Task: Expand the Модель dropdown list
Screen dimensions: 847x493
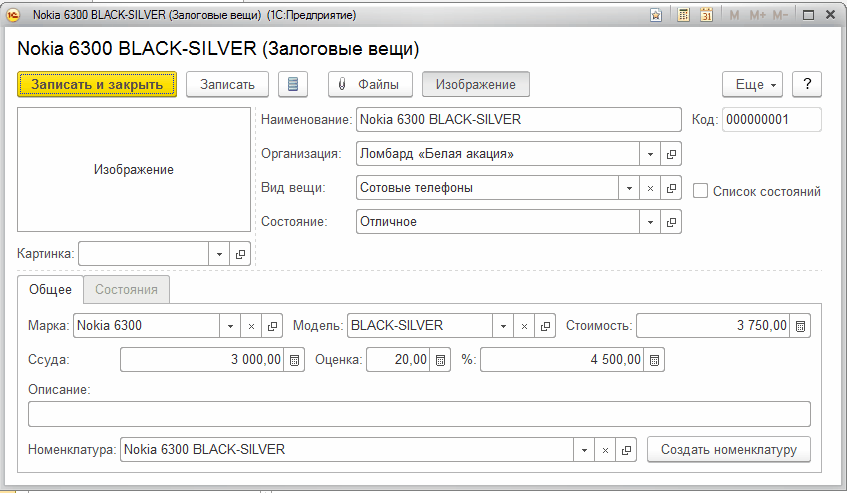Action: [503, 326]
